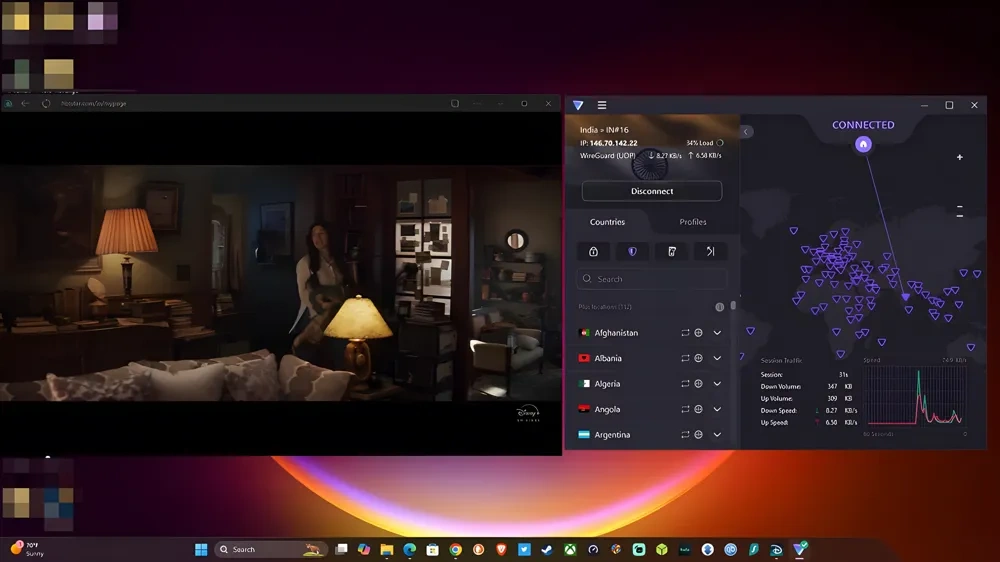The width and height of the screenshot is (1000, 562).
Task: Disconnect from the India VPN server
Action: pos(652,191)
